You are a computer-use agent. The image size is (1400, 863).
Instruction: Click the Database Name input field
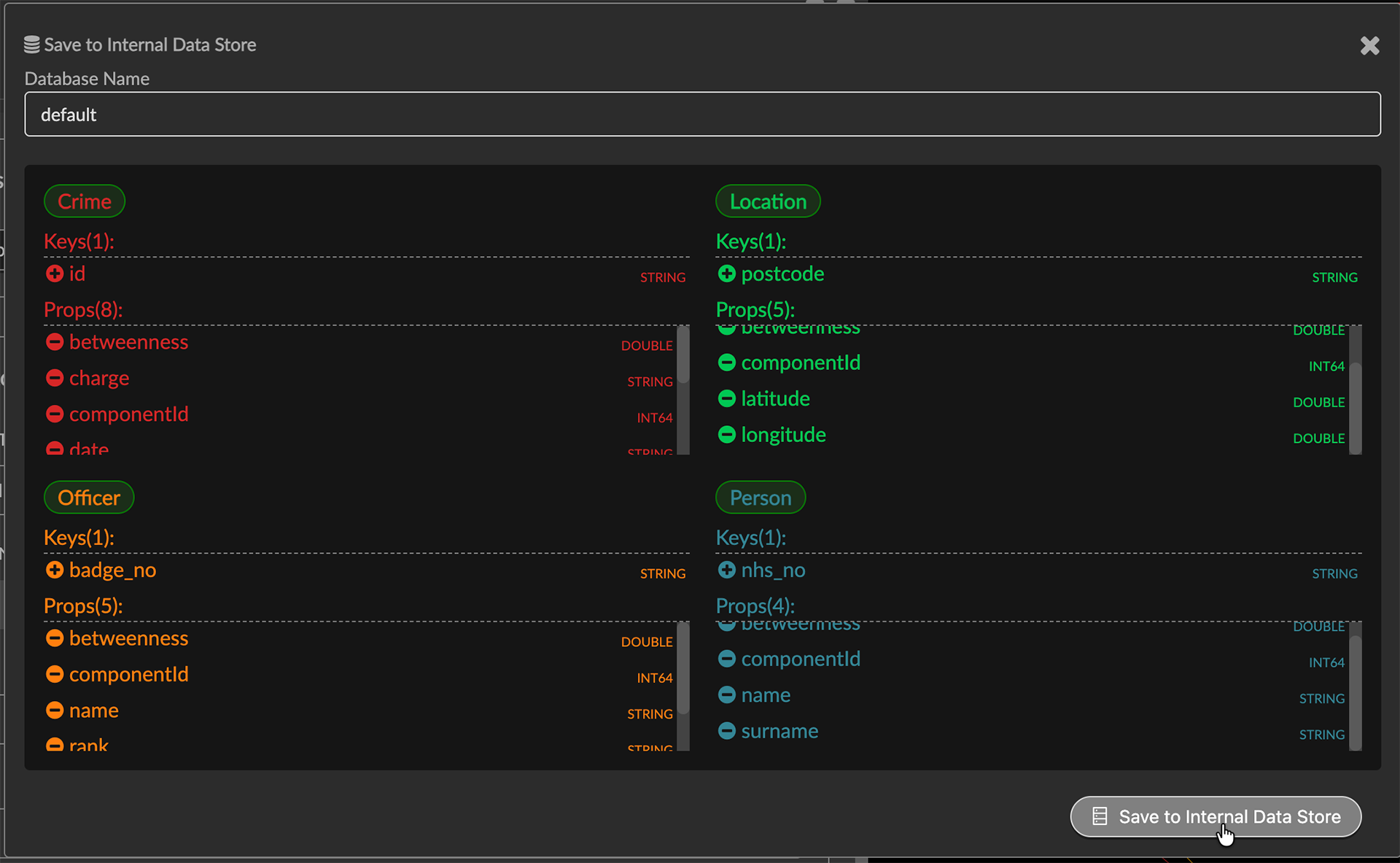coord(702,114)
